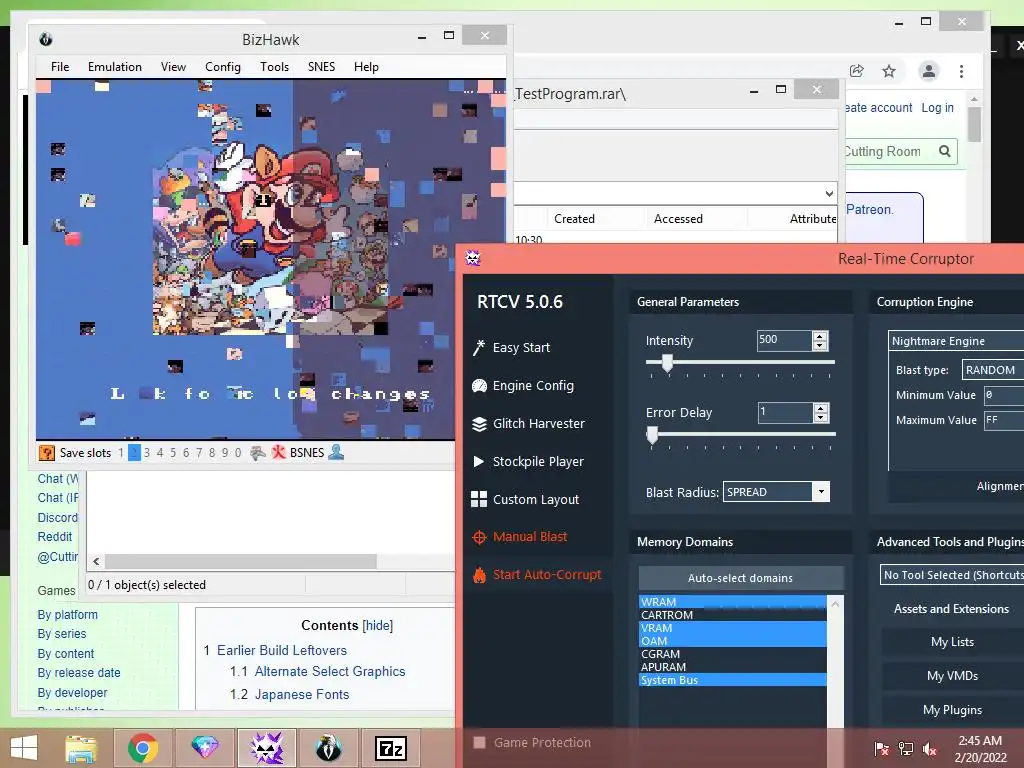This screenshot has width=1024, height=768.
Task: Open My Lists button
Action: click(x=952, y=642)
